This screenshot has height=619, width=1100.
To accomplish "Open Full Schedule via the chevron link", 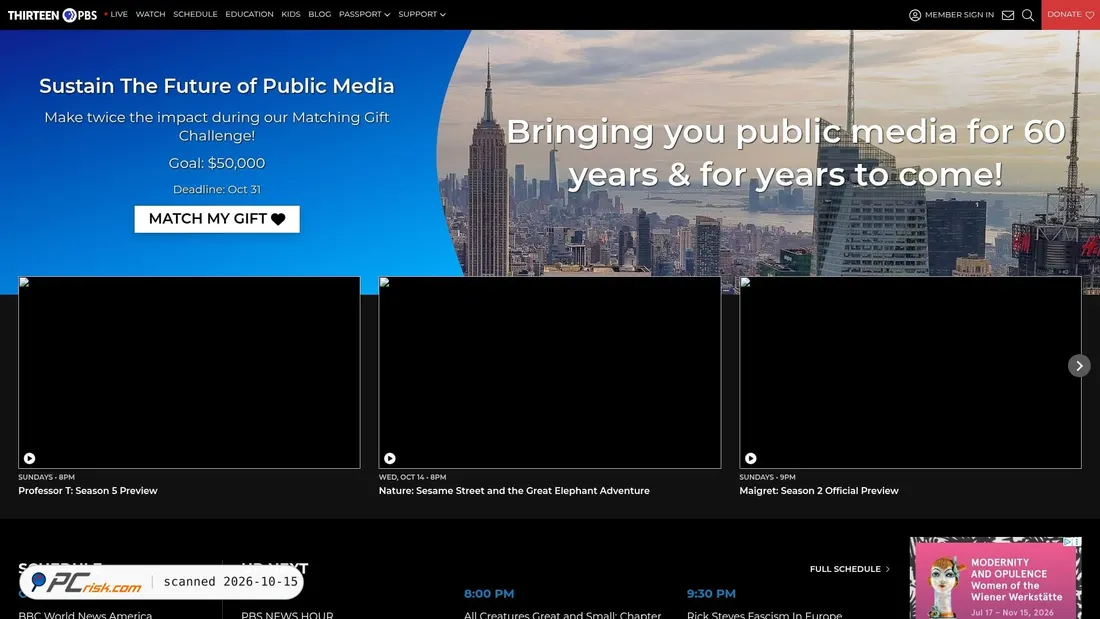I will click(850, 569).
